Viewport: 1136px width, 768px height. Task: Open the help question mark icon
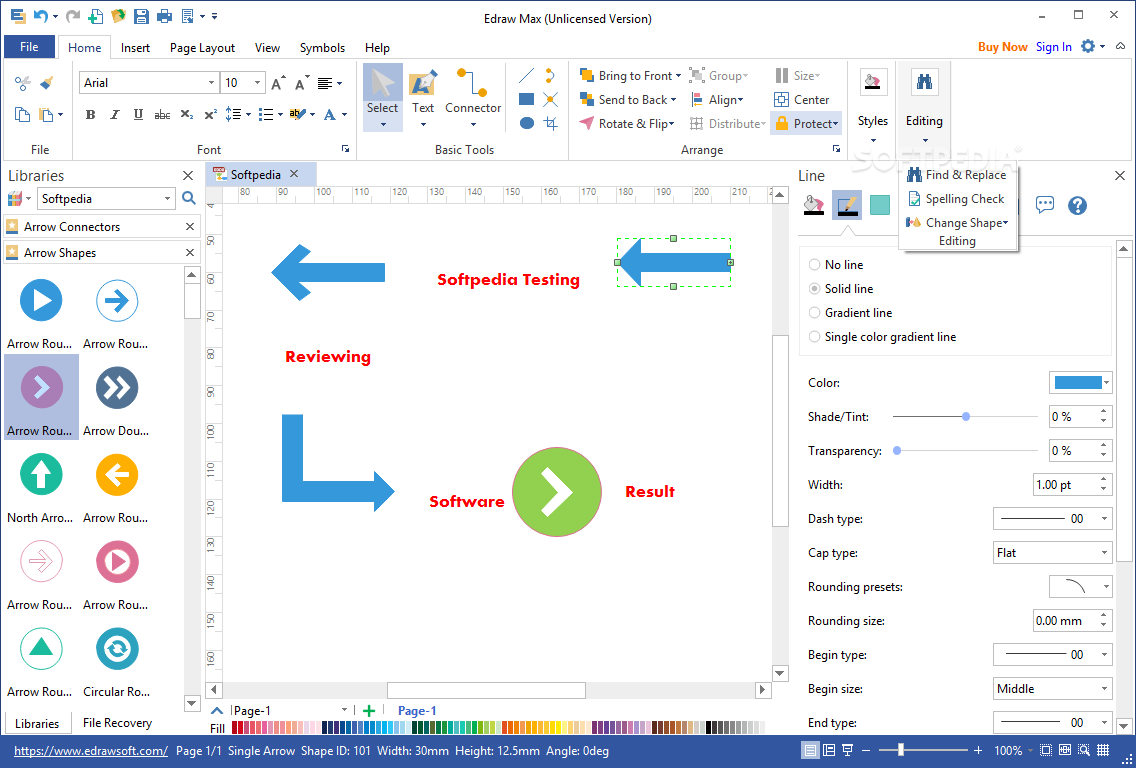[x=1077, y=205]
